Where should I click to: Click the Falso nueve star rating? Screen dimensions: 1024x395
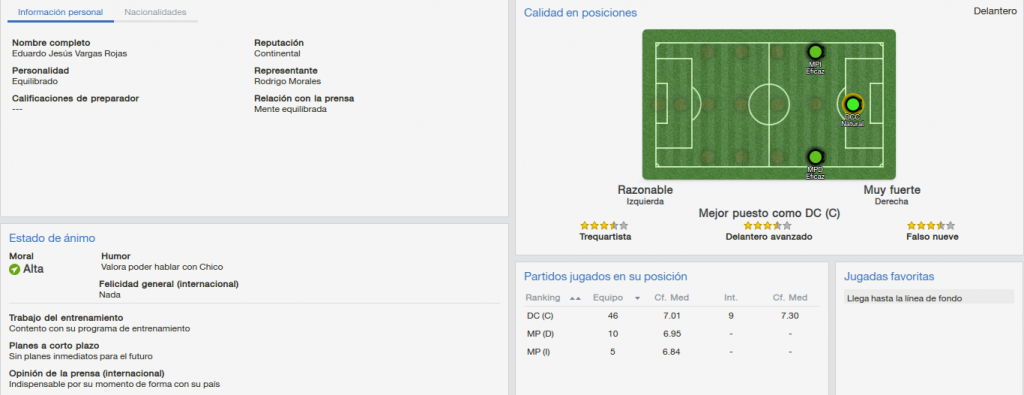tap(931, 225)
